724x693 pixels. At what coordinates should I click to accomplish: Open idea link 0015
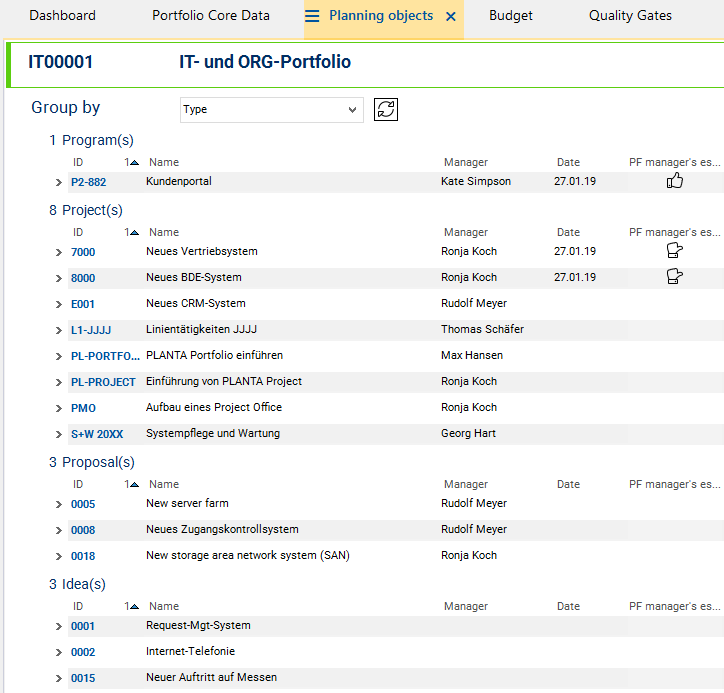[x=83, y=678]
